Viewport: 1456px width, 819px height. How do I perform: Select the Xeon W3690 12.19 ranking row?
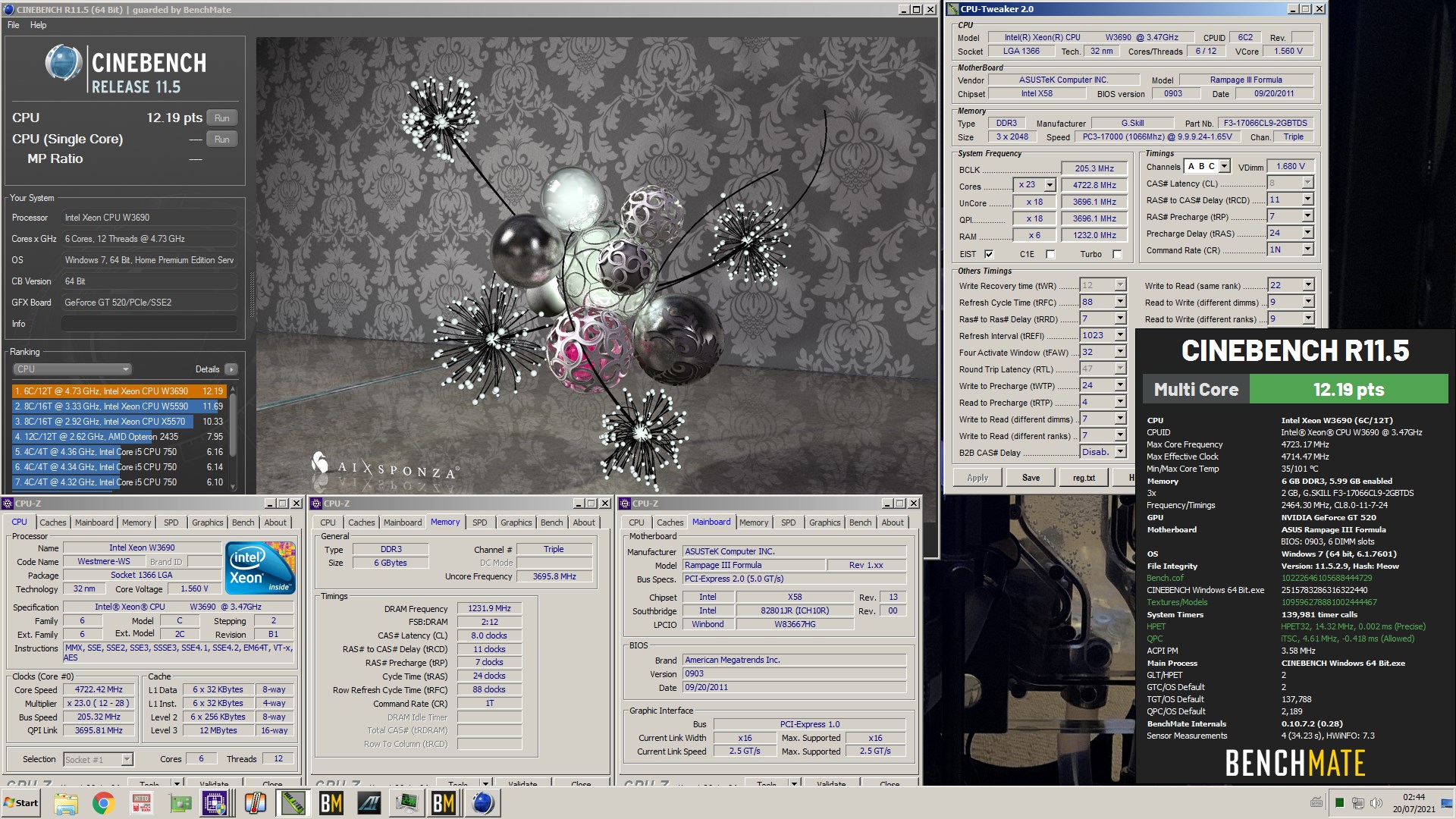tap(118, 391)
